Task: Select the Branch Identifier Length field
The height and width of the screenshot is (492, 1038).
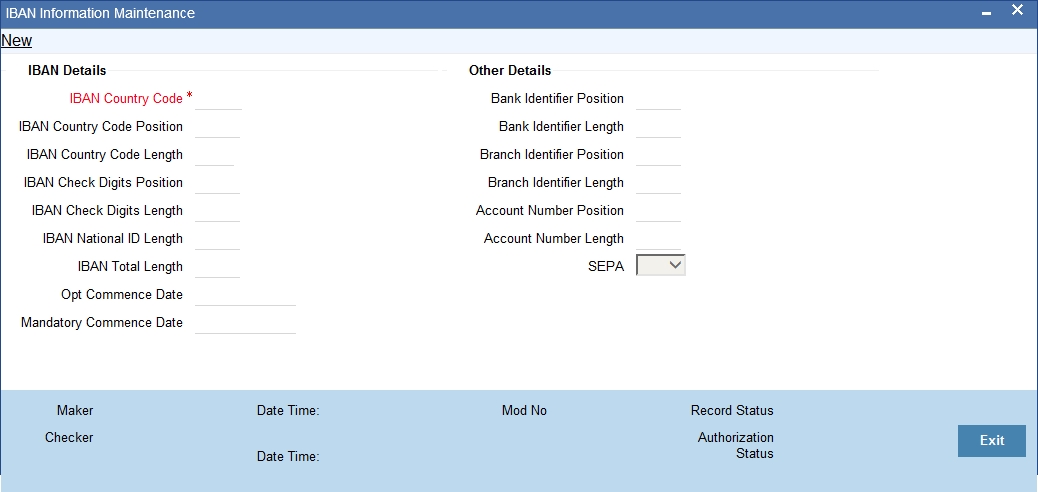Action: (x=658, y=183)
